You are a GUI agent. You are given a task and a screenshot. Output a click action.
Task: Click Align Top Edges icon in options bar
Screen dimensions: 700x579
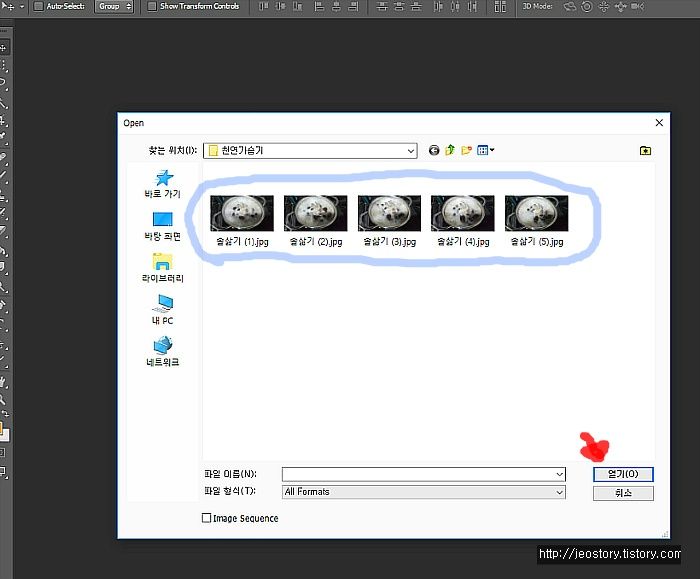point(264,6)
